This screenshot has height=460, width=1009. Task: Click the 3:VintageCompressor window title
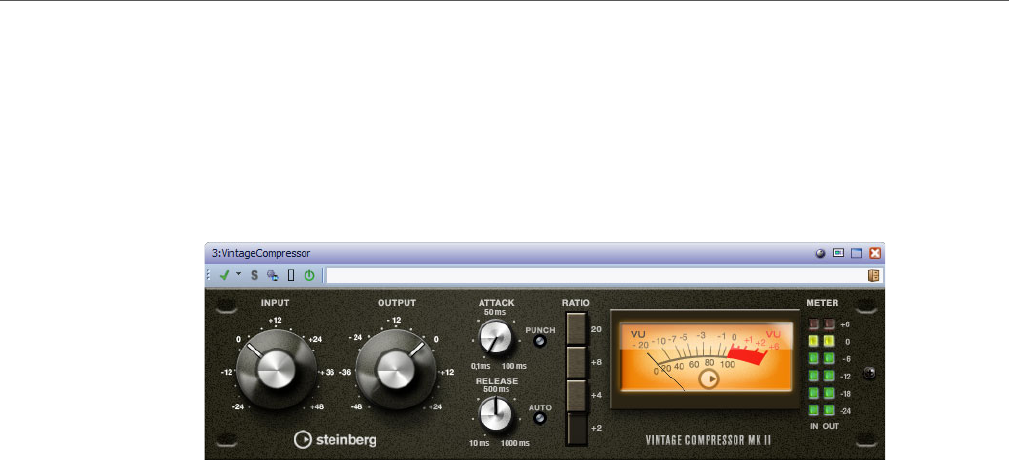pyautogui.click(x=261, y=253)
